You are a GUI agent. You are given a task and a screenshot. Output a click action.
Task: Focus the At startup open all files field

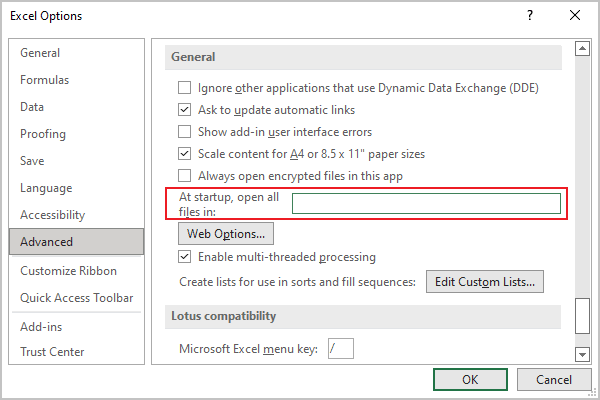pos(426,203)
